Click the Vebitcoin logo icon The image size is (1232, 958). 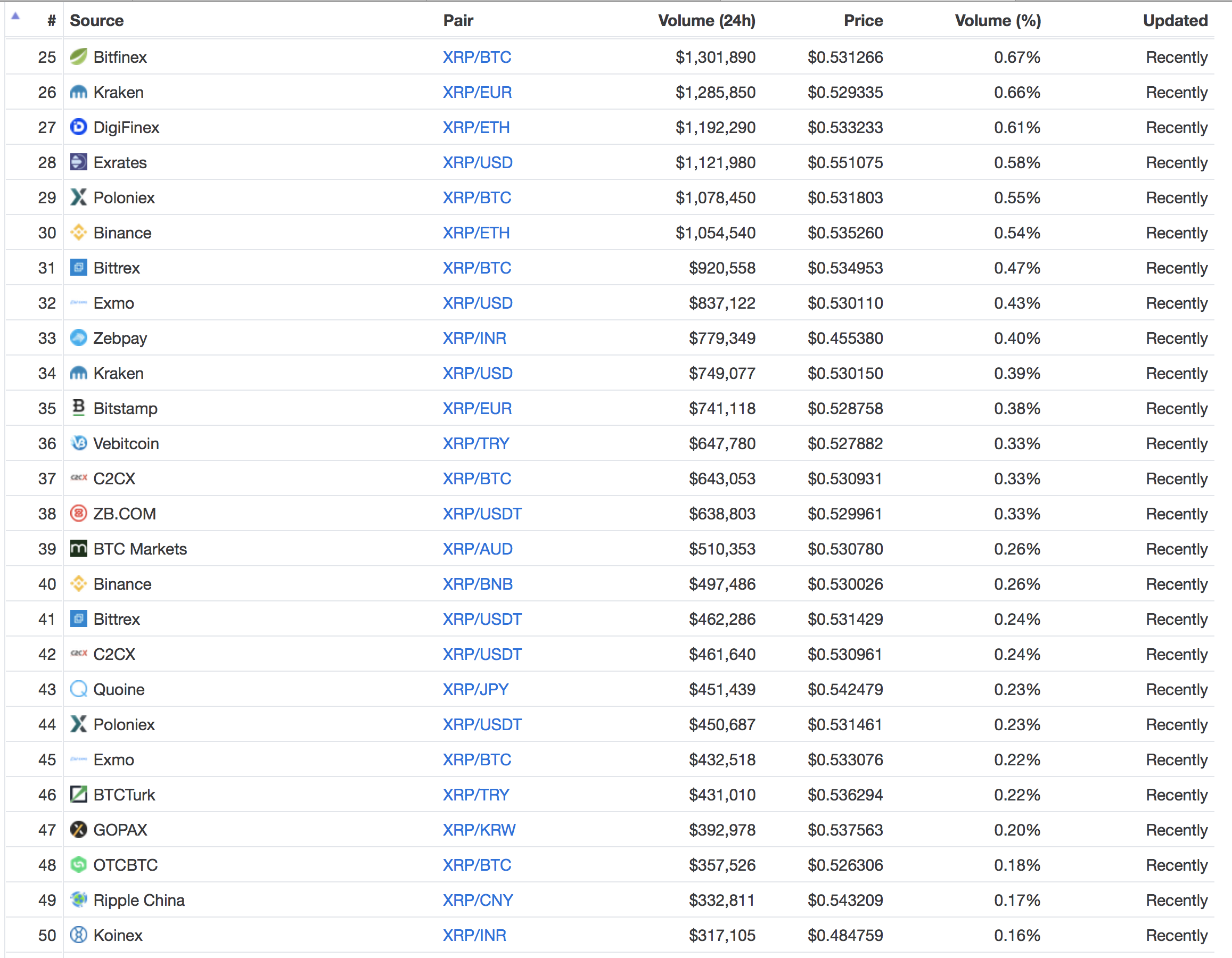point(78,443)
